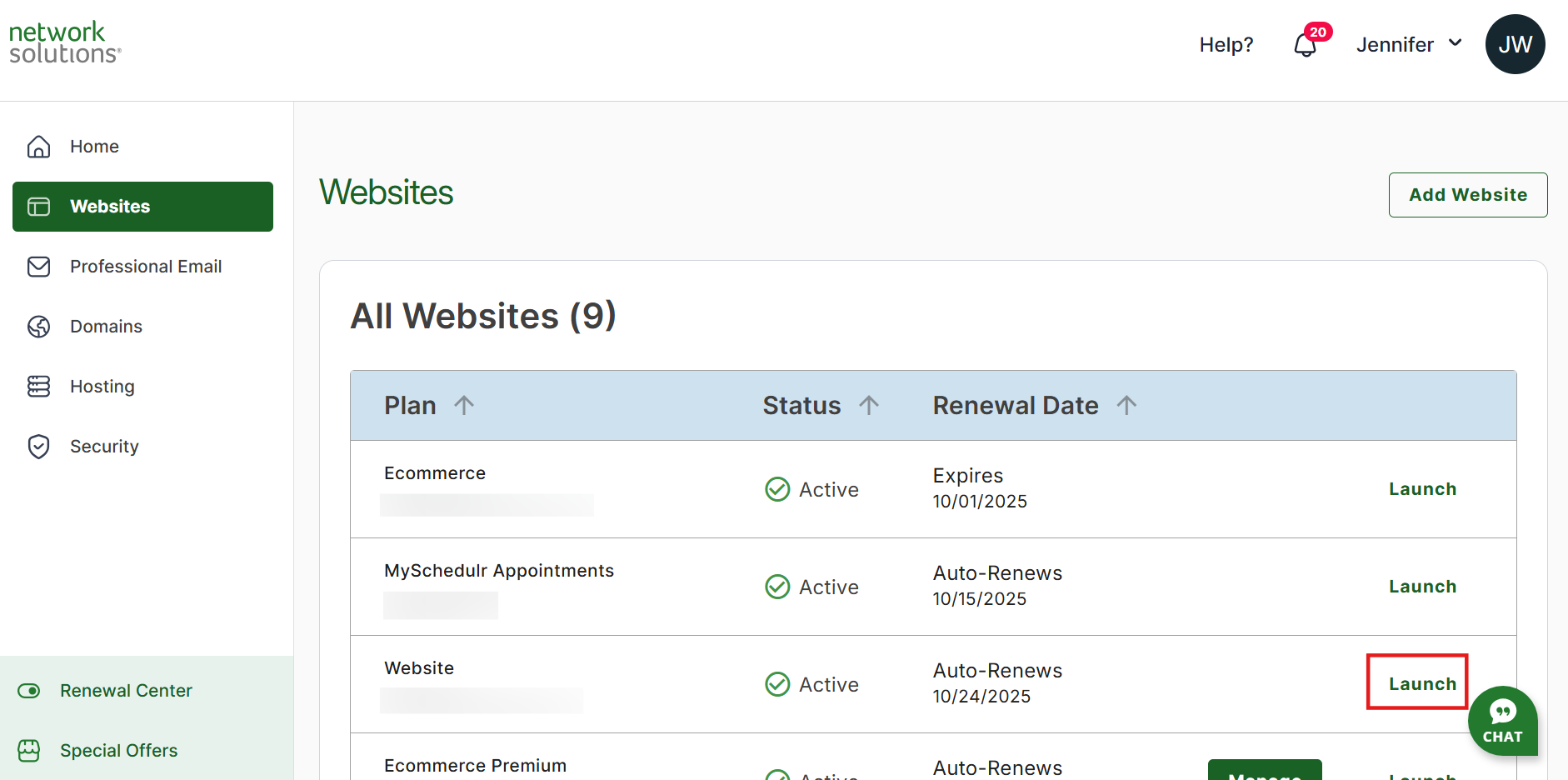This screenshot has width=1568, height=780.
Task: Click the Websites layout icon in sidebar
Action: point(39,207)
